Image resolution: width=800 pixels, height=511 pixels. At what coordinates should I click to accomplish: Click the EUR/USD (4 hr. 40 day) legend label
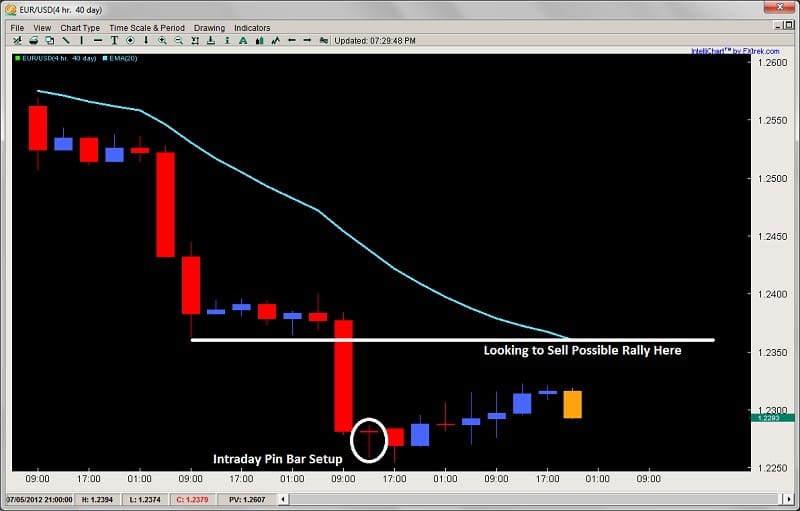59,59
